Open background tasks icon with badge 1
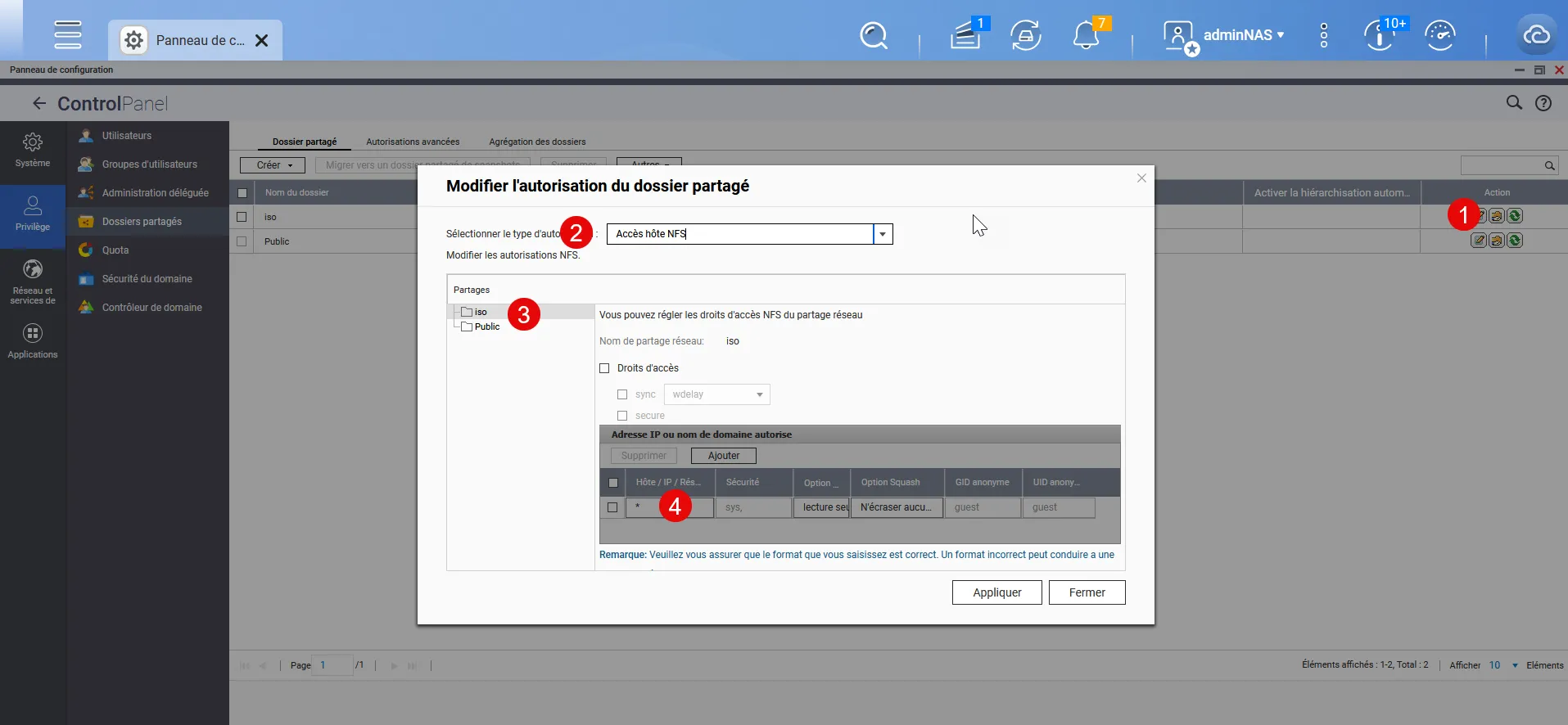The height and width of the screenshot is (725, 1568). (x=966, y=35)
